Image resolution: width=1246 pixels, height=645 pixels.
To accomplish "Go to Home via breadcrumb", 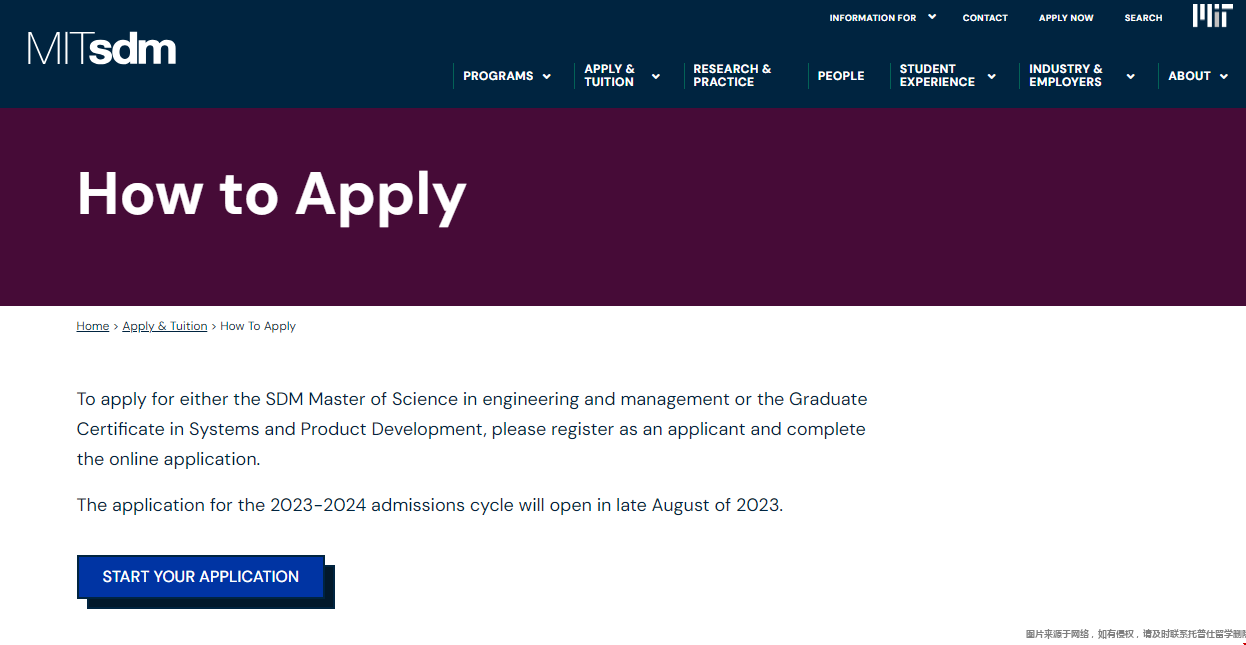I will tap(93, 326).
